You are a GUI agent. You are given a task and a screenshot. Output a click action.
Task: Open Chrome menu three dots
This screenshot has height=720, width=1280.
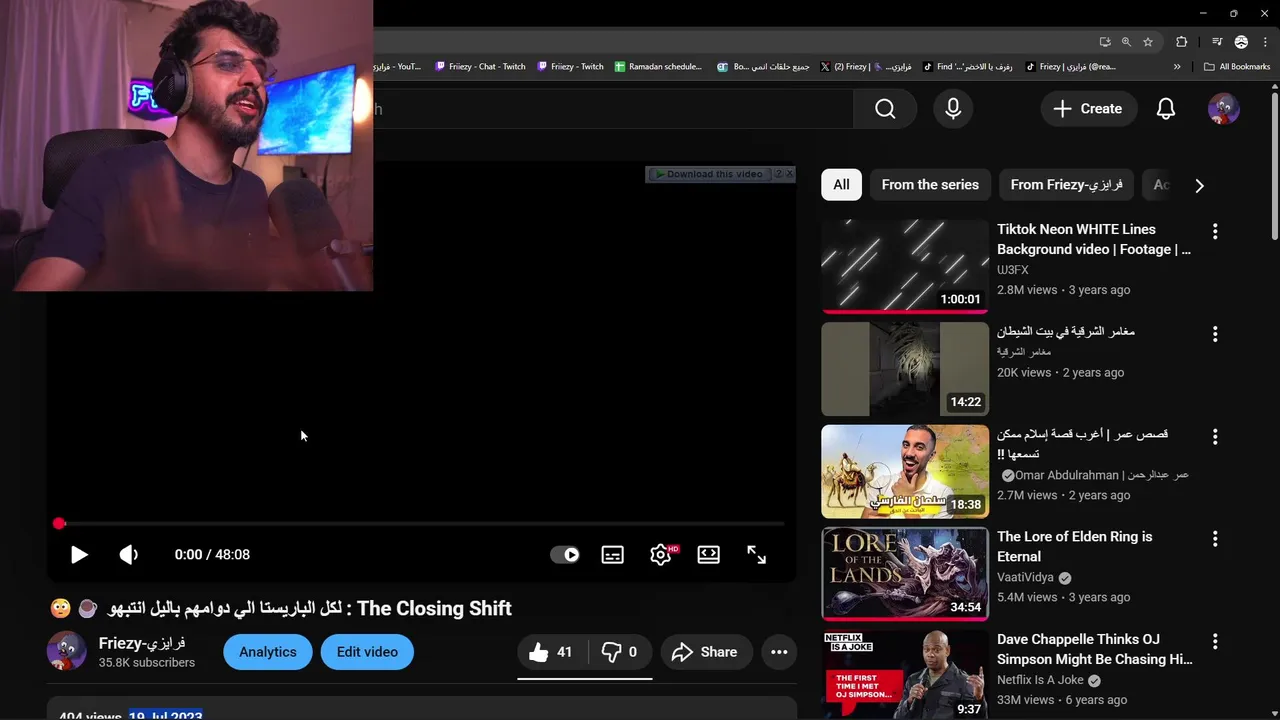[1264, 42]
